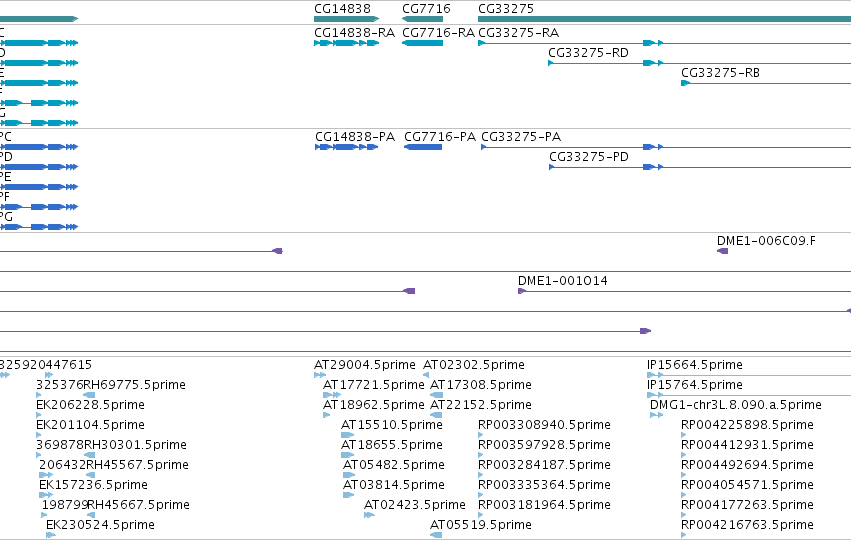This screenshot has width=851, height=540.
Task: Select the AT29004.5prime arrow glyph
Action: [320, 375]
